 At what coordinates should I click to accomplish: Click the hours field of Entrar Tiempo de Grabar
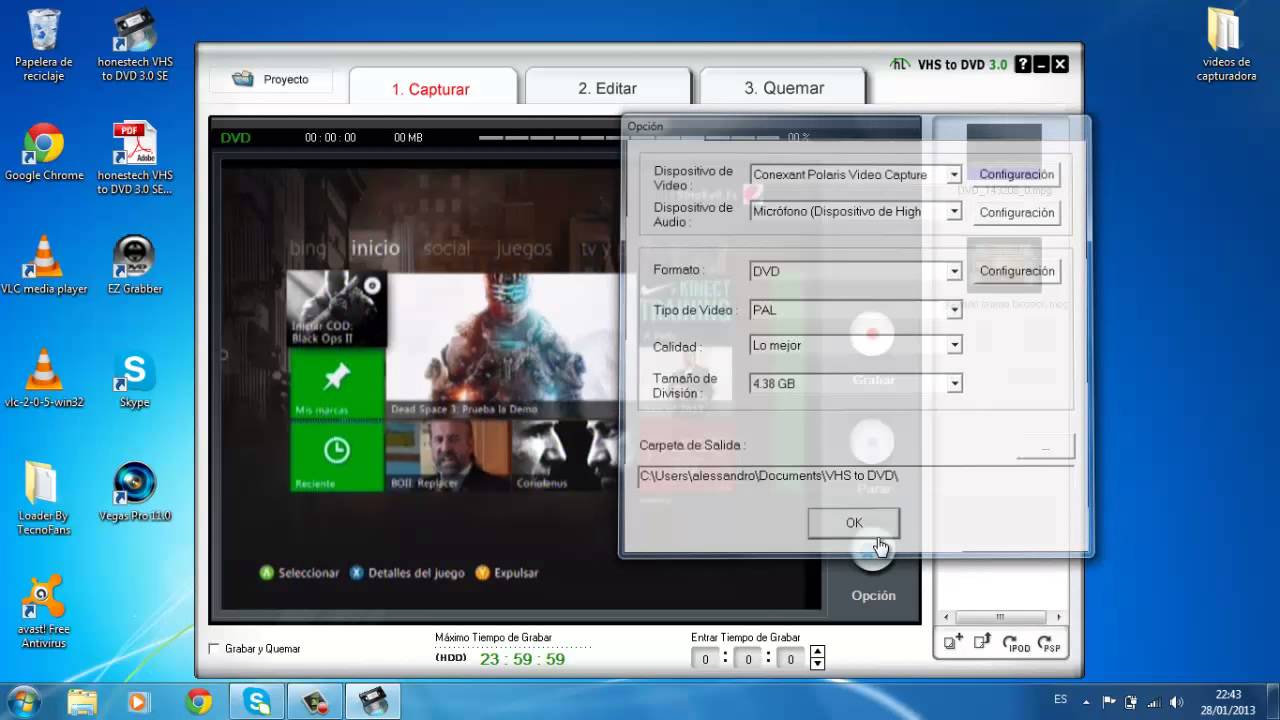pyautogui.click(x=705, y=659)
